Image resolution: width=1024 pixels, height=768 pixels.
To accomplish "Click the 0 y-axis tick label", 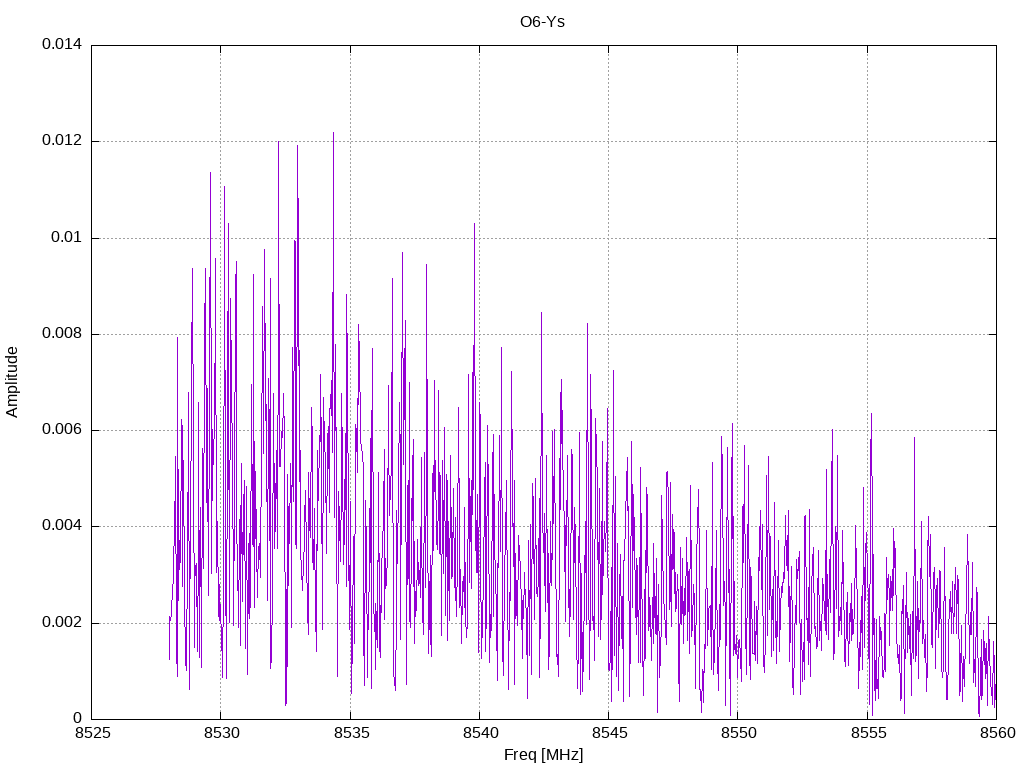I will click(78, 718).
